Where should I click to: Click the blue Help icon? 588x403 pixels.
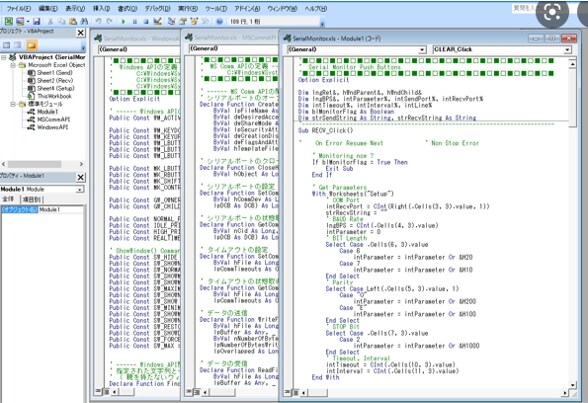point(219,21)
